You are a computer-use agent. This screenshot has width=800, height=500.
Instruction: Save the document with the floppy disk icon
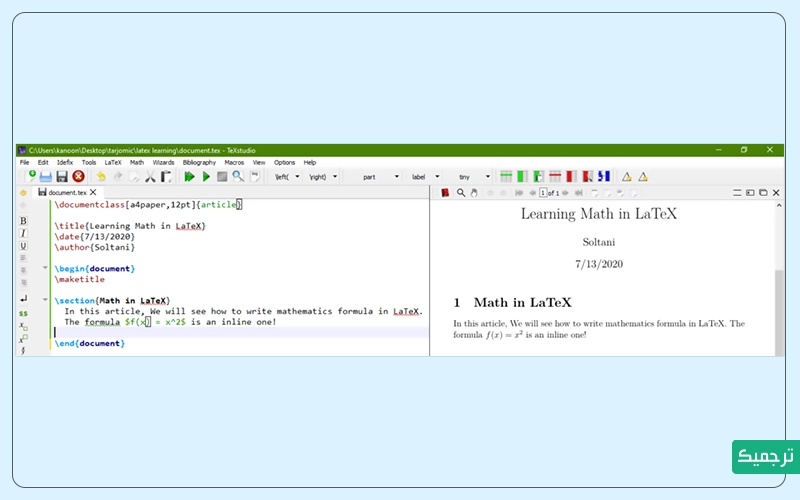pos(62,177)
